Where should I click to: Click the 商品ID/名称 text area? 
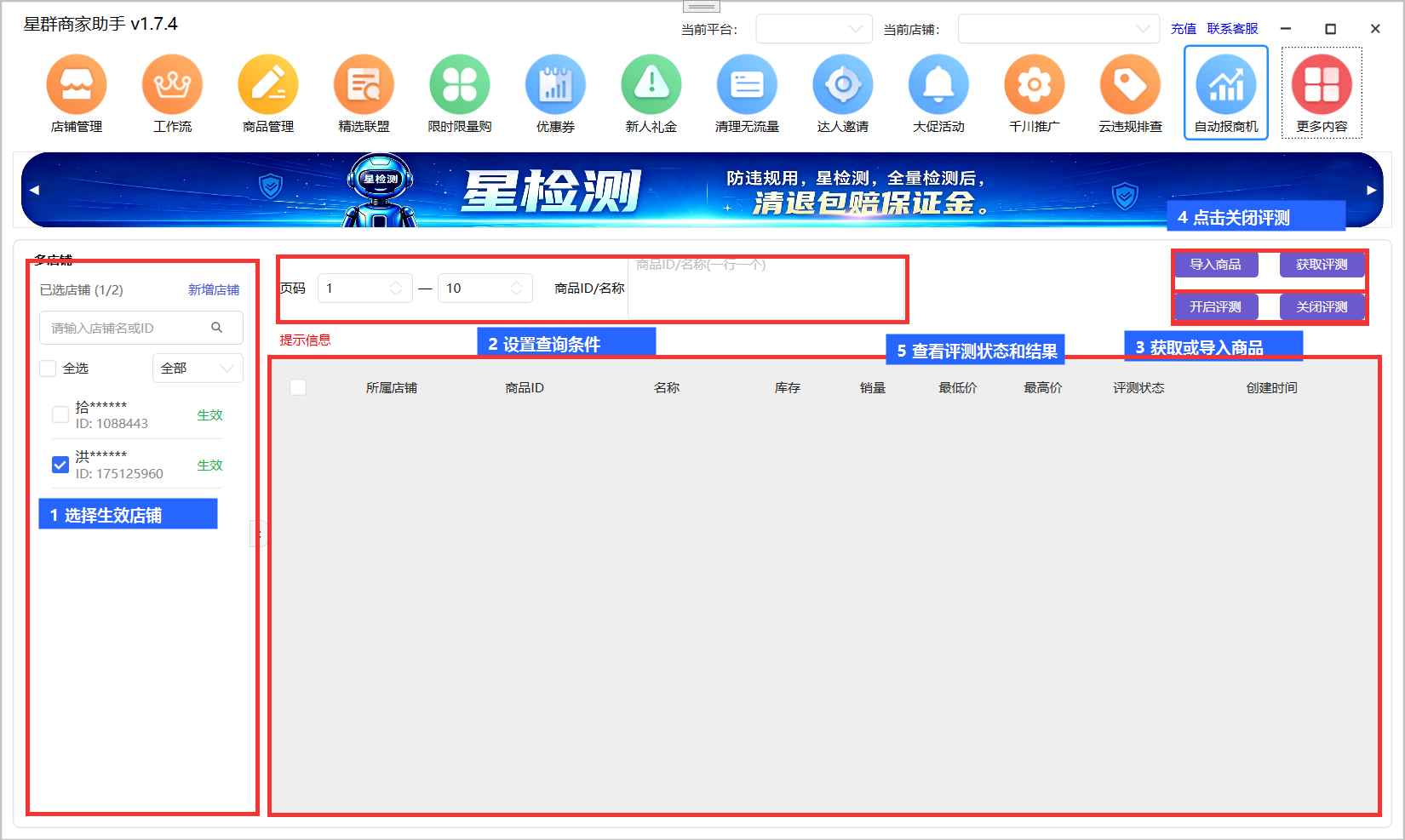[766, 288]
